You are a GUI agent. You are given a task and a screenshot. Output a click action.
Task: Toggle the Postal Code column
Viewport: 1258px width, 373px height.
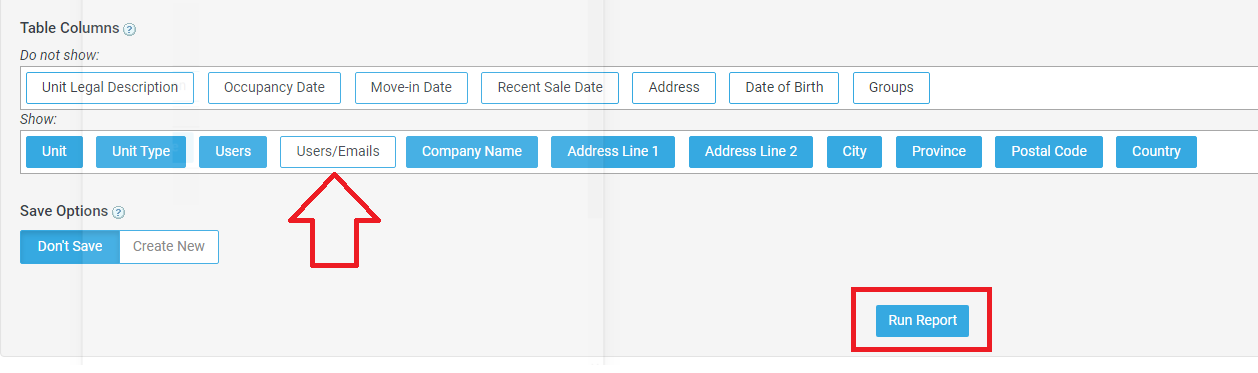tap(1048, 151)
